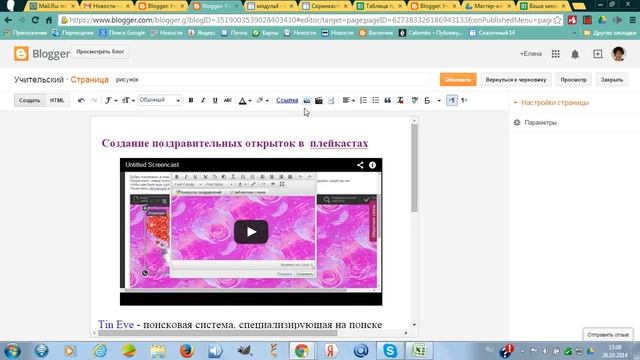Open the text alignment dropdown
The height and width of the screenshot is (360, 640).
coord(348,100)
